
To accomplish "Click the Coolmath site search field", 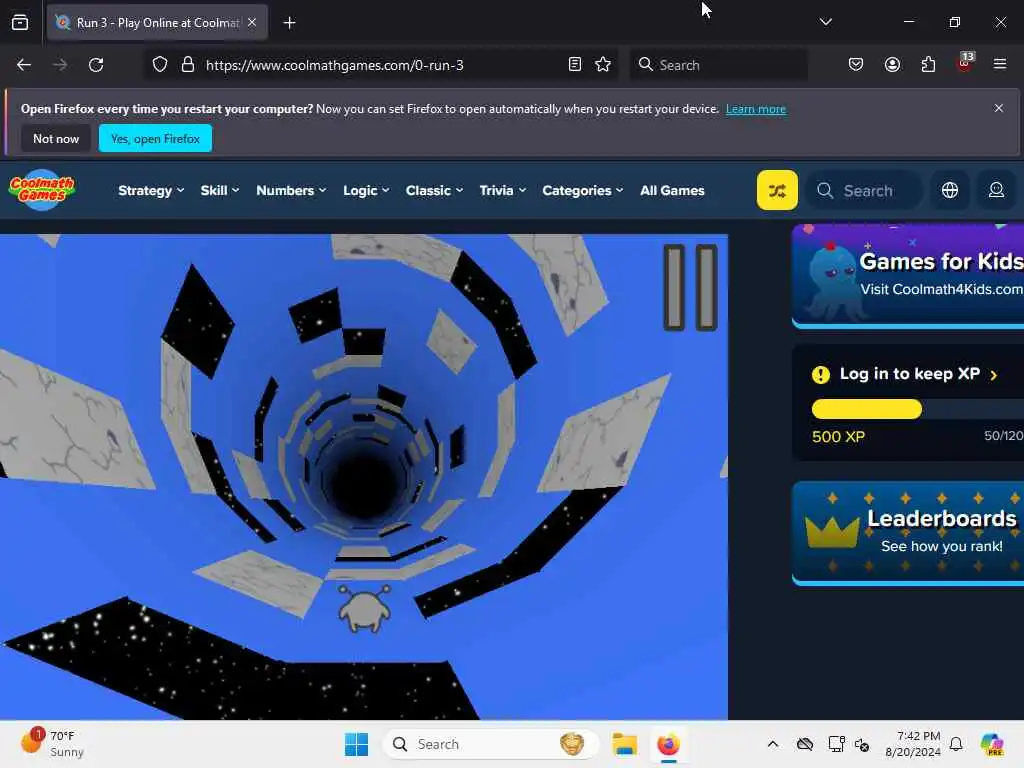I will click(864, 190).
